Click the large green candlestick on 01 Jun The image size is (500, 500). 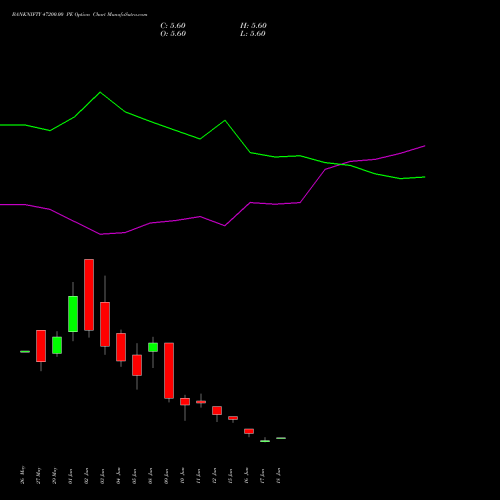click(x=73, y=314)
